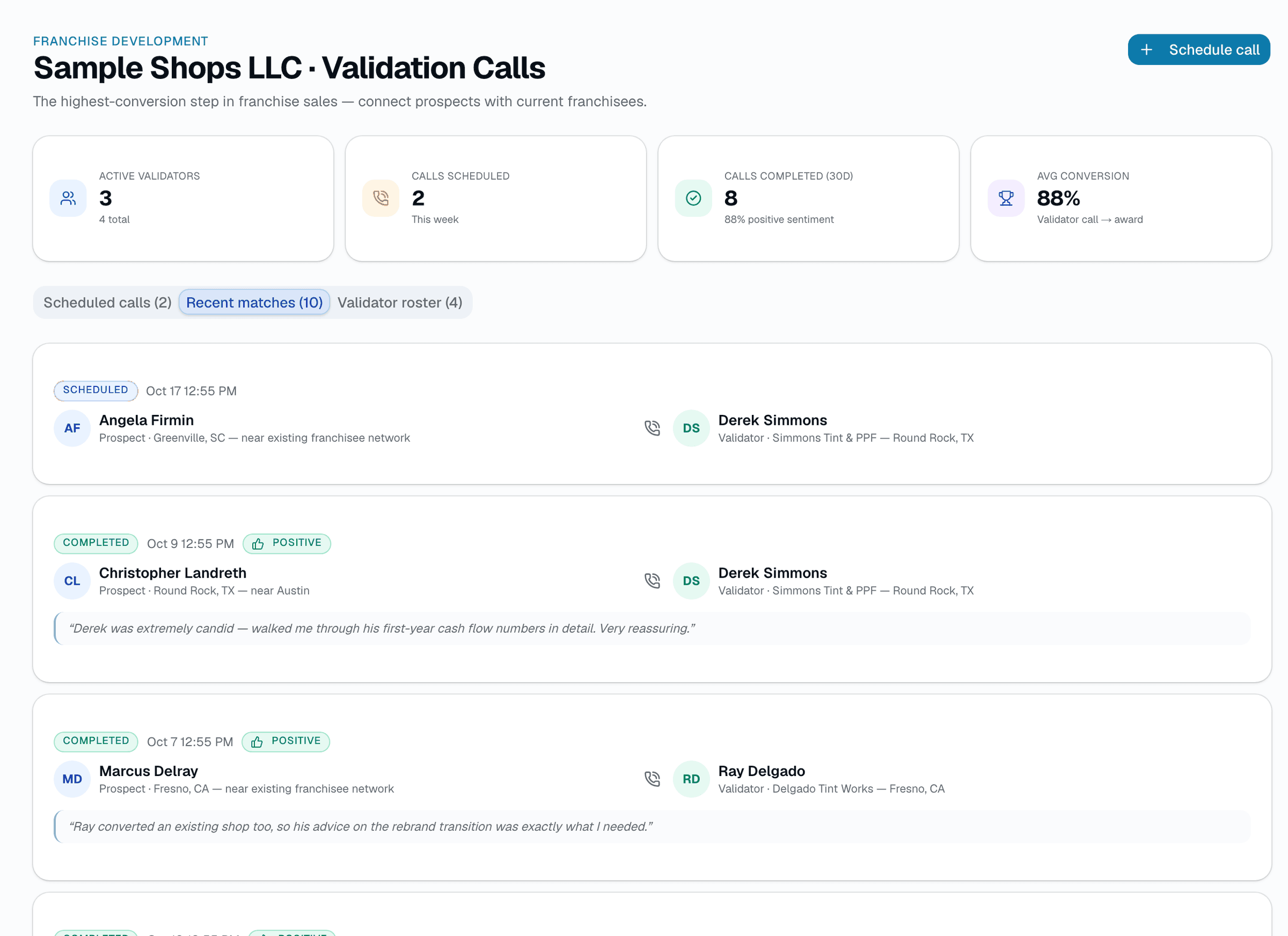Click the phone icon in Christopher Landreth's row
The height and width of the screenshot is (936, 1288).
click(x=653, y=581)
